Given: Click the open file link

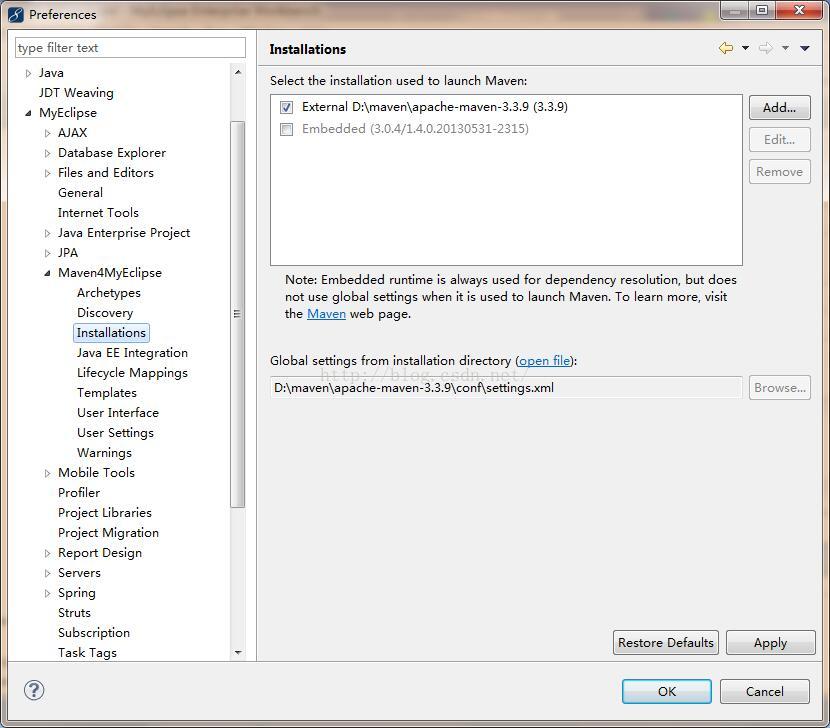Looking at the screenshot, I should pyautogui.click(x=545, y=361).
